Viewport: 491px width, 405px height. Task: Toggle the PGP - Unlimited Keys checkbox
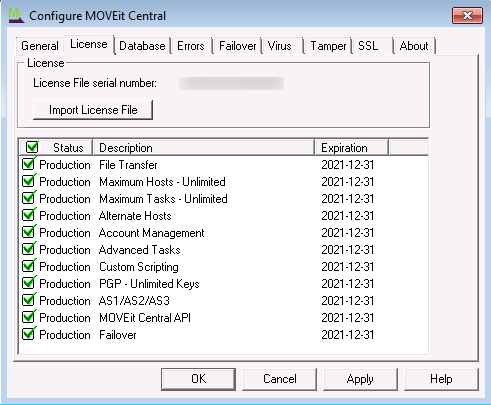click(28, 283)
